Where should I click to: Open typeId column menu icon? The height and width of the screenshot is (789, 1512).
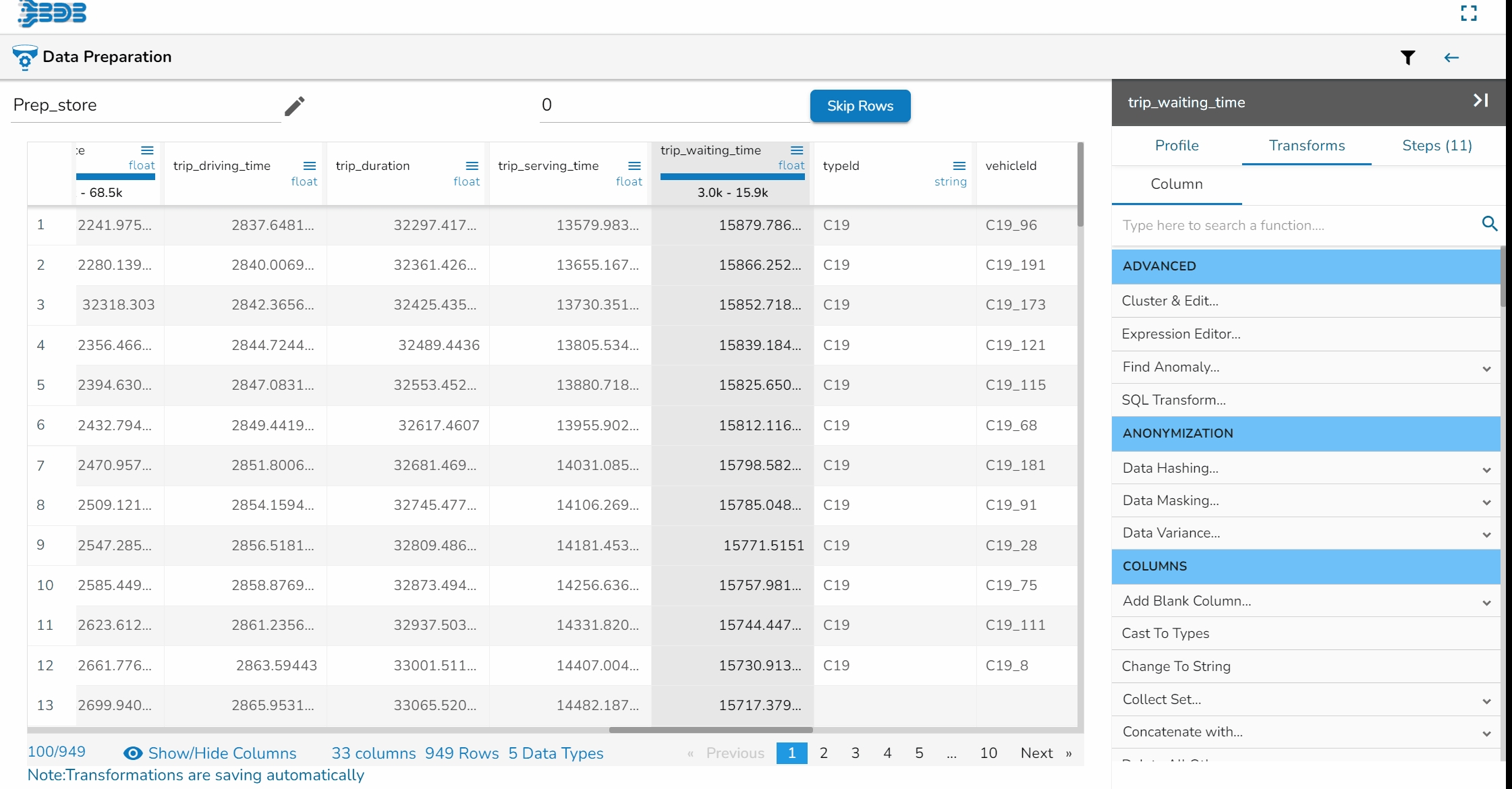point(959,166)
